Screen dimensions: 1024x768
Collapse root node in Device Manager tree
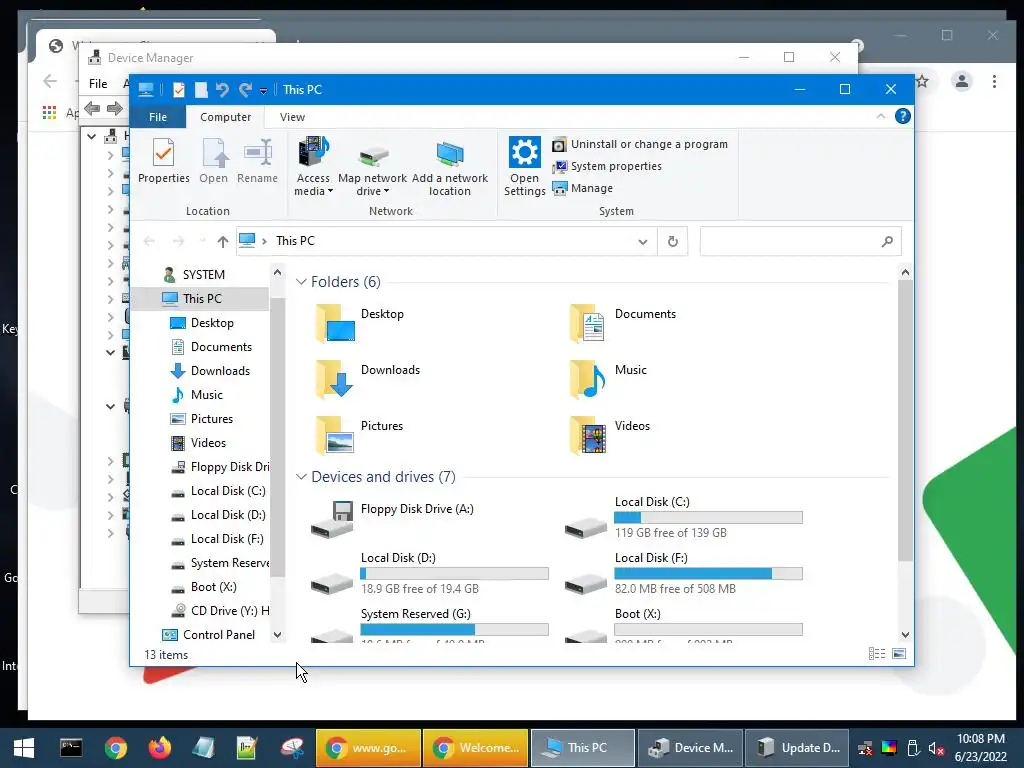[x=92, y=136]
